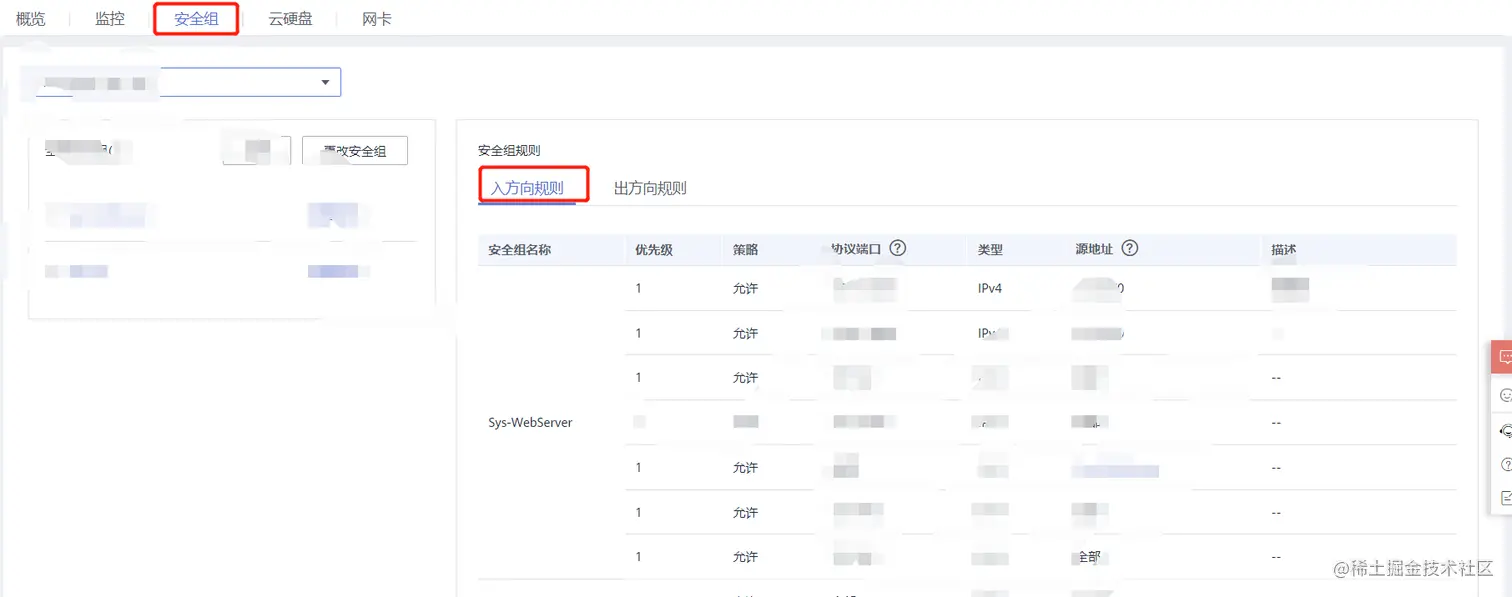Click the Sys-WebServer security group name
1512x597 pixels.
pyautogui.click(x=530, y=422)
